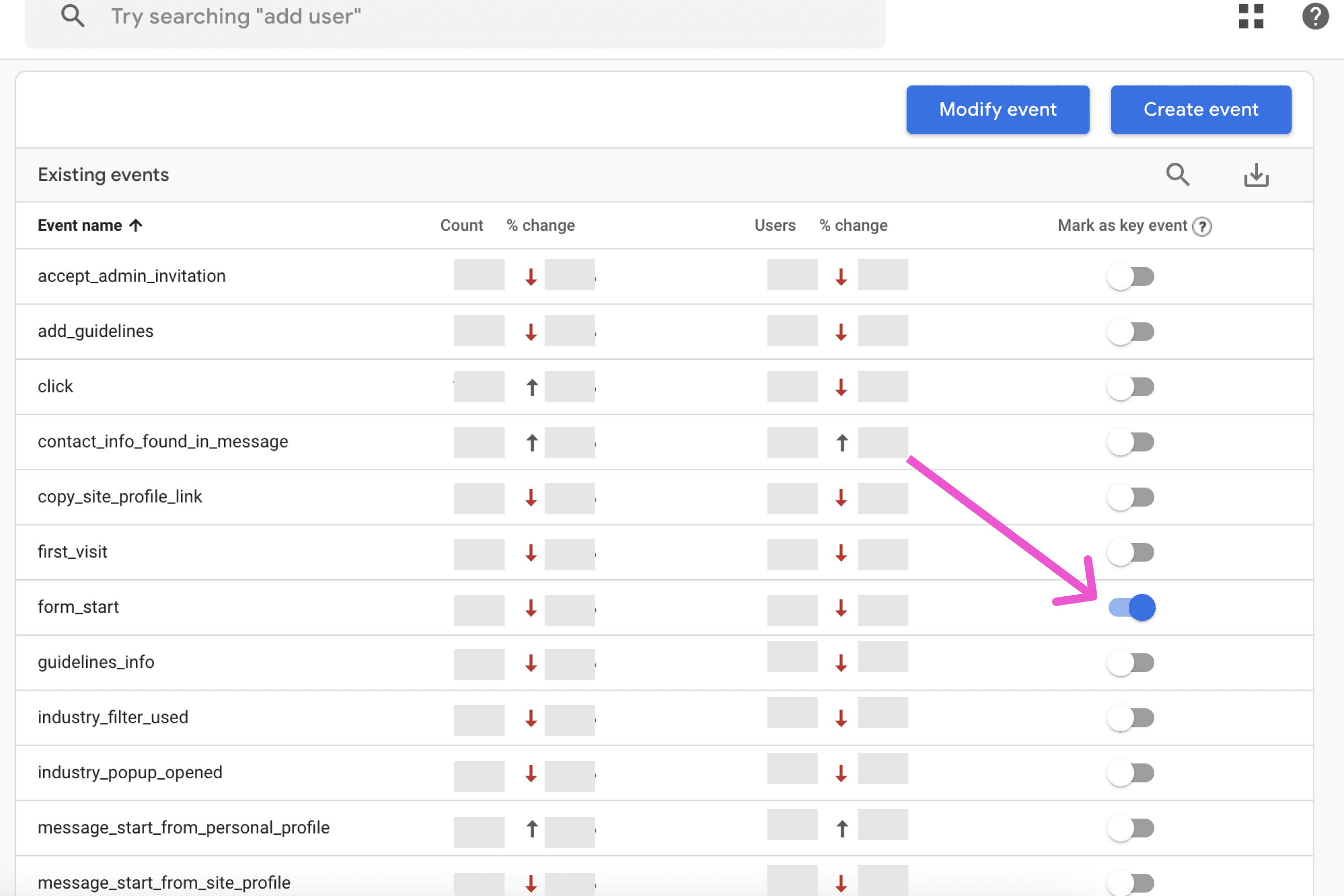1344x896 pixels.
Task: Enable key event for accept_admin_invitation
Action: click(1130, 276)
